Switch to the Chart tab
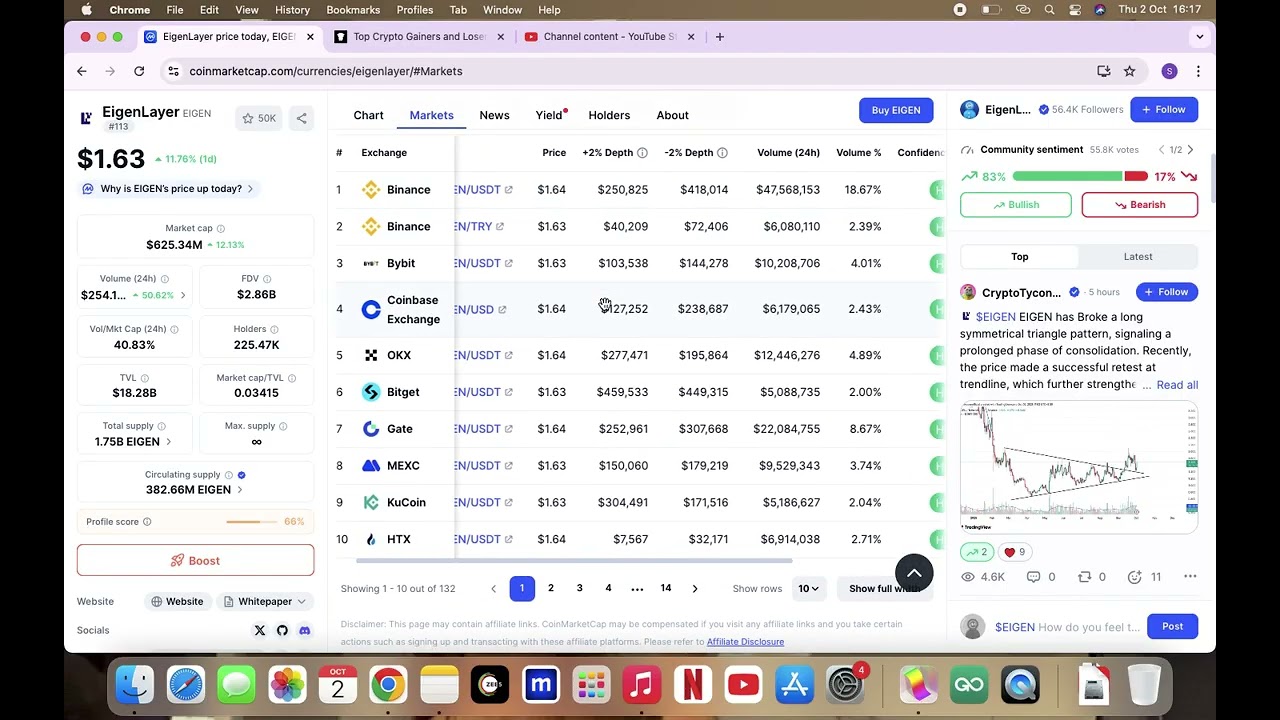Viewport: 1280px width, 720px height. [368, 115]
